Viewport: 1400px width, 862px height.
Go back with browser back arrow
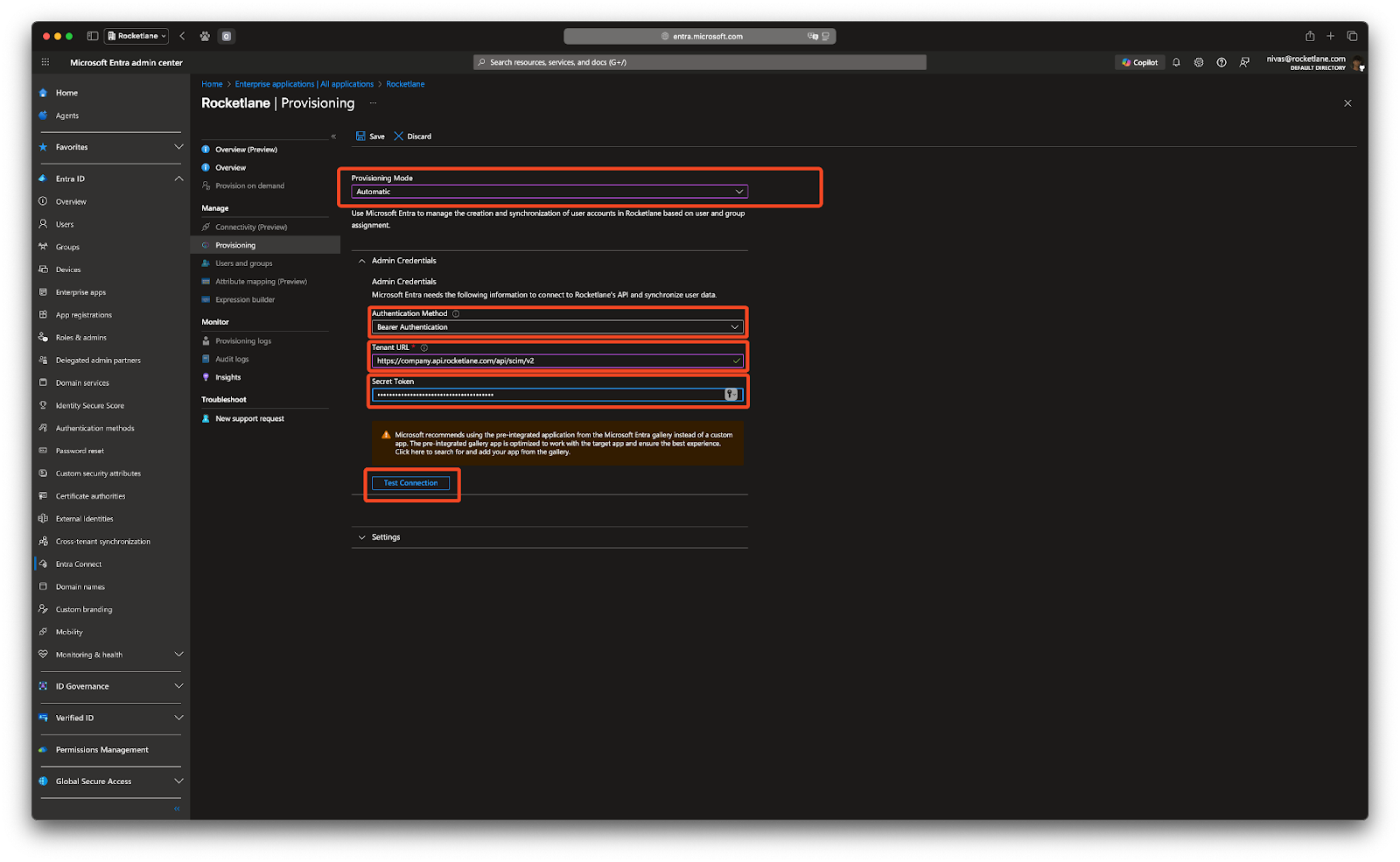(x=182, y=36)
